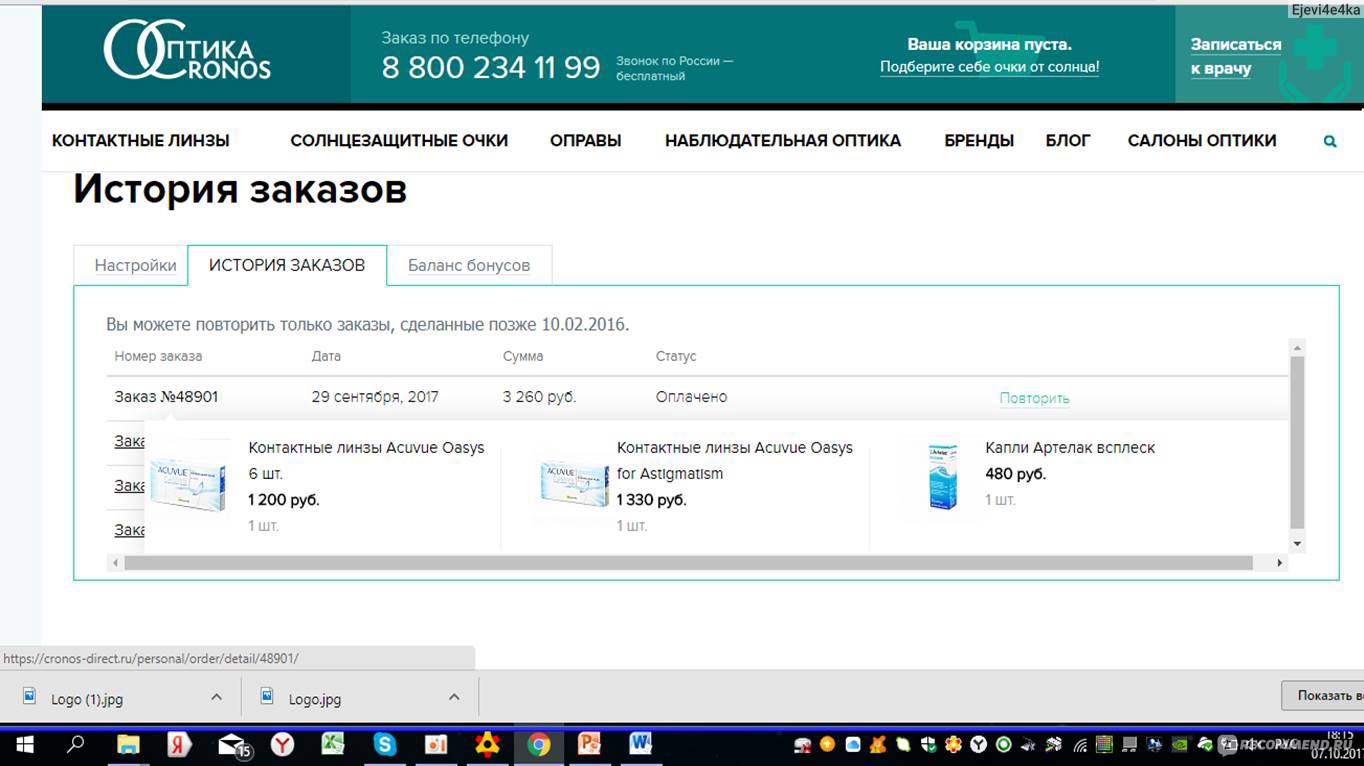Click Подберите себе очки от солнца link
The width and height of the screenshot is (1364, 766).
click(989, 67)
